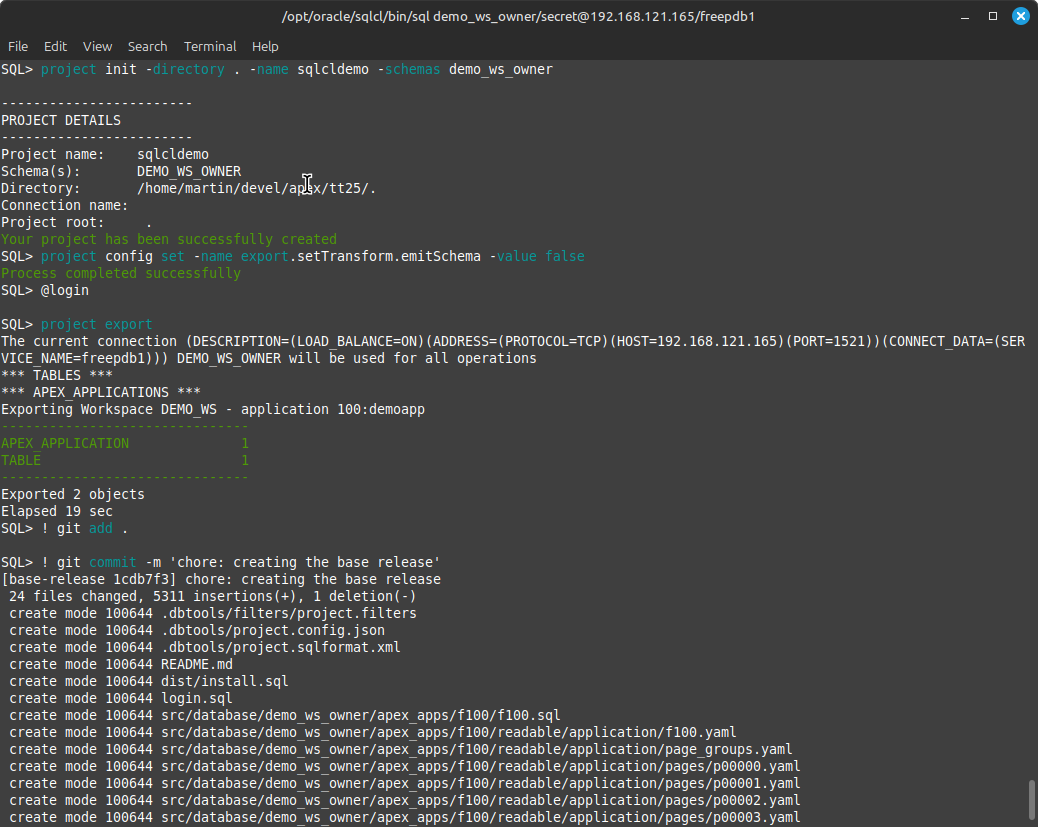Click the dist/install.sql line
The width and height of the screenshot is (1038, 827).
(x=224, y=681)
